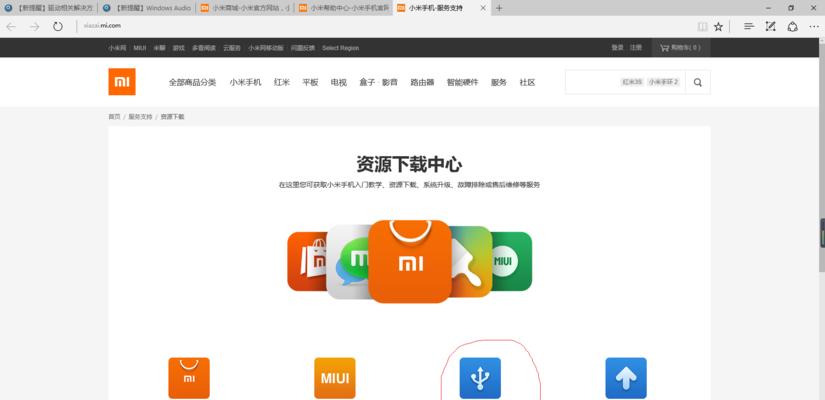Open the blue USB driver download icon
The height and width of the screenshot is (400, 825).
(480, 378)
